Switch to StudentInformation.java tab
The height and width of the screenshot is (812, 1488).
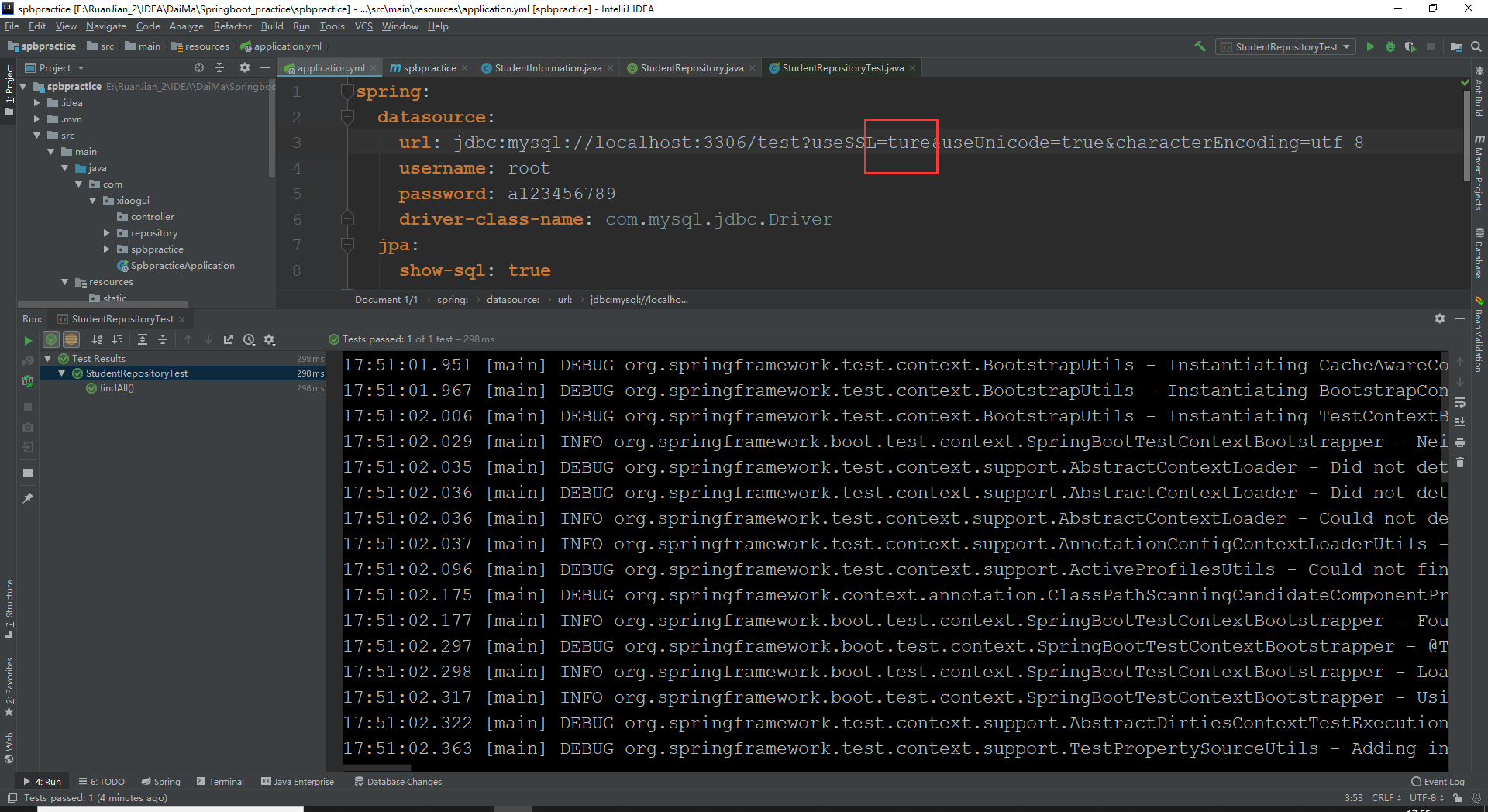547,68
